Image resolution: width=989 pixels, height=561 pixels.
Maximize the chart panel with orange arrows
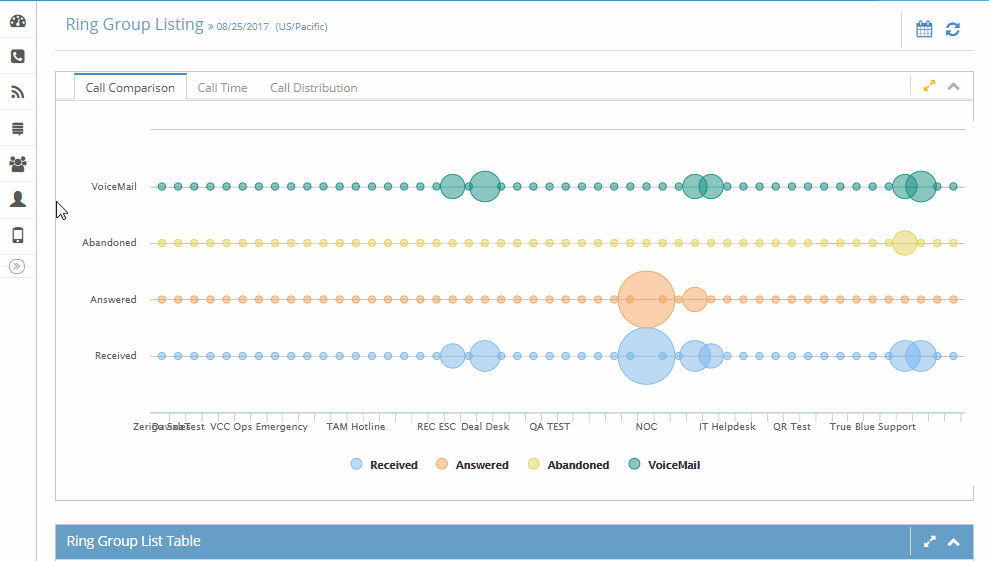click(x=929, y=86)
